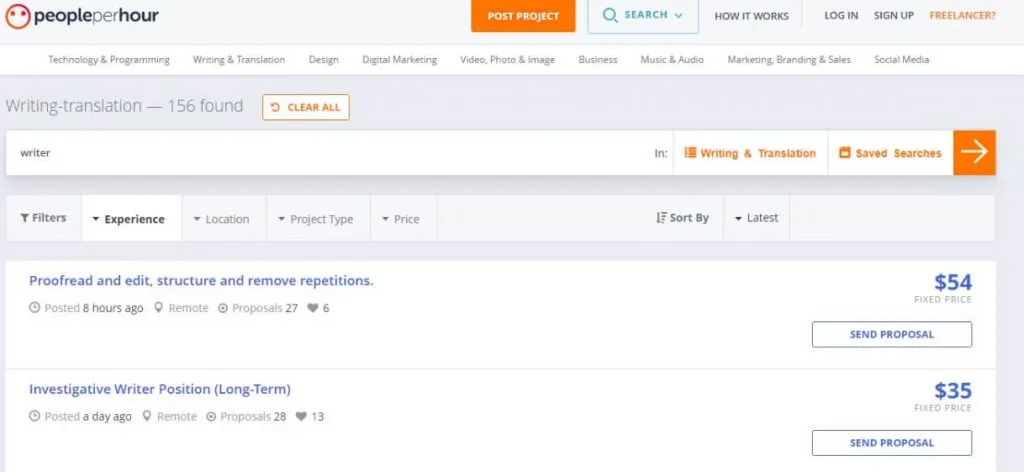Click the heart icon on the Investigative Writer listing

pos(301,417)
